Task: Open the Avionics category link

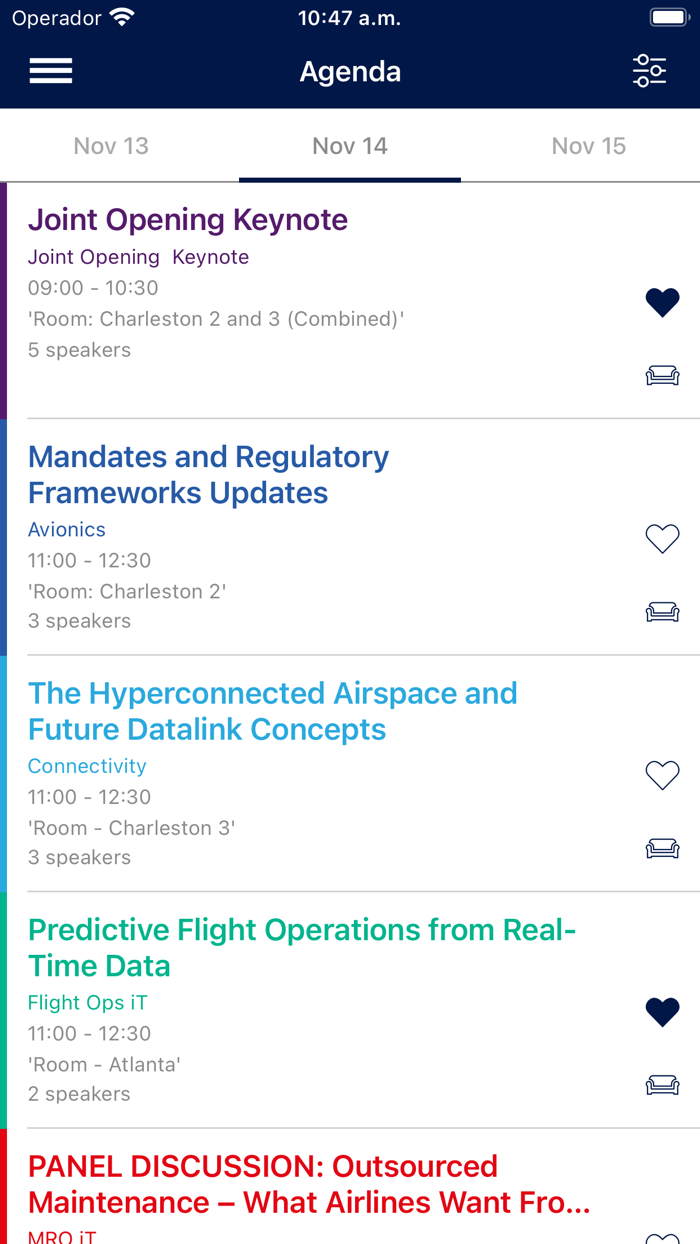Action: tap(67, 529)
